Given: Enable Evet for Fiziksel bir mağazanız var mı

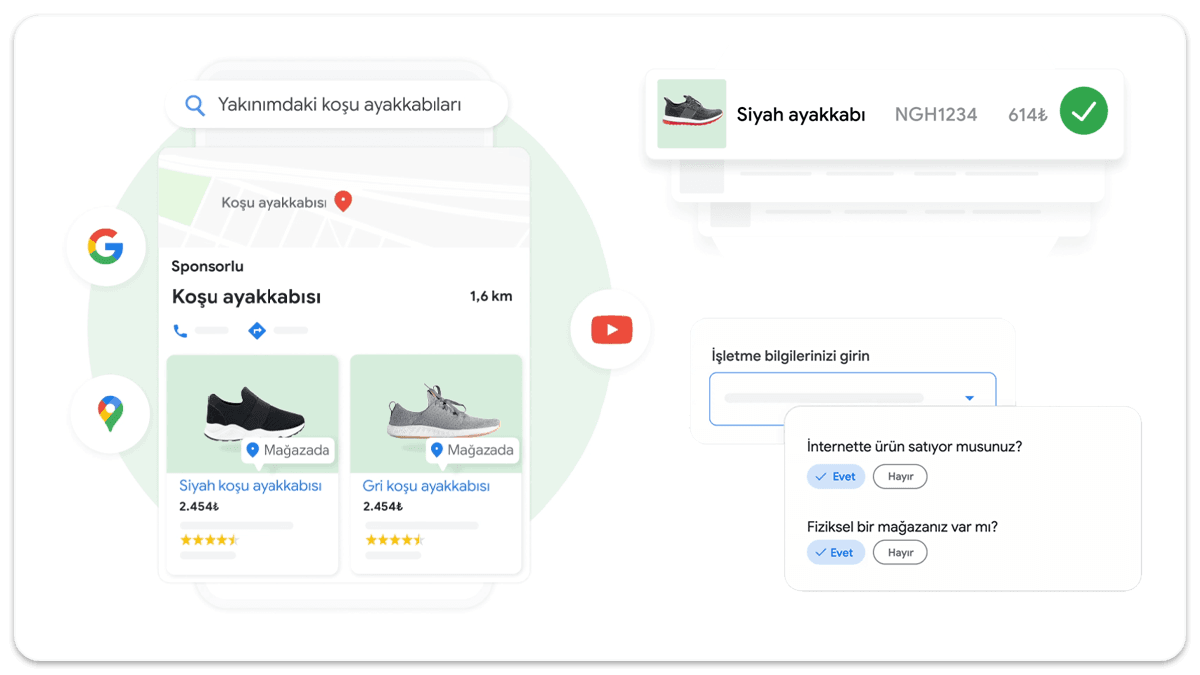Looking at the screenshot, I should (x=836, y=552).
